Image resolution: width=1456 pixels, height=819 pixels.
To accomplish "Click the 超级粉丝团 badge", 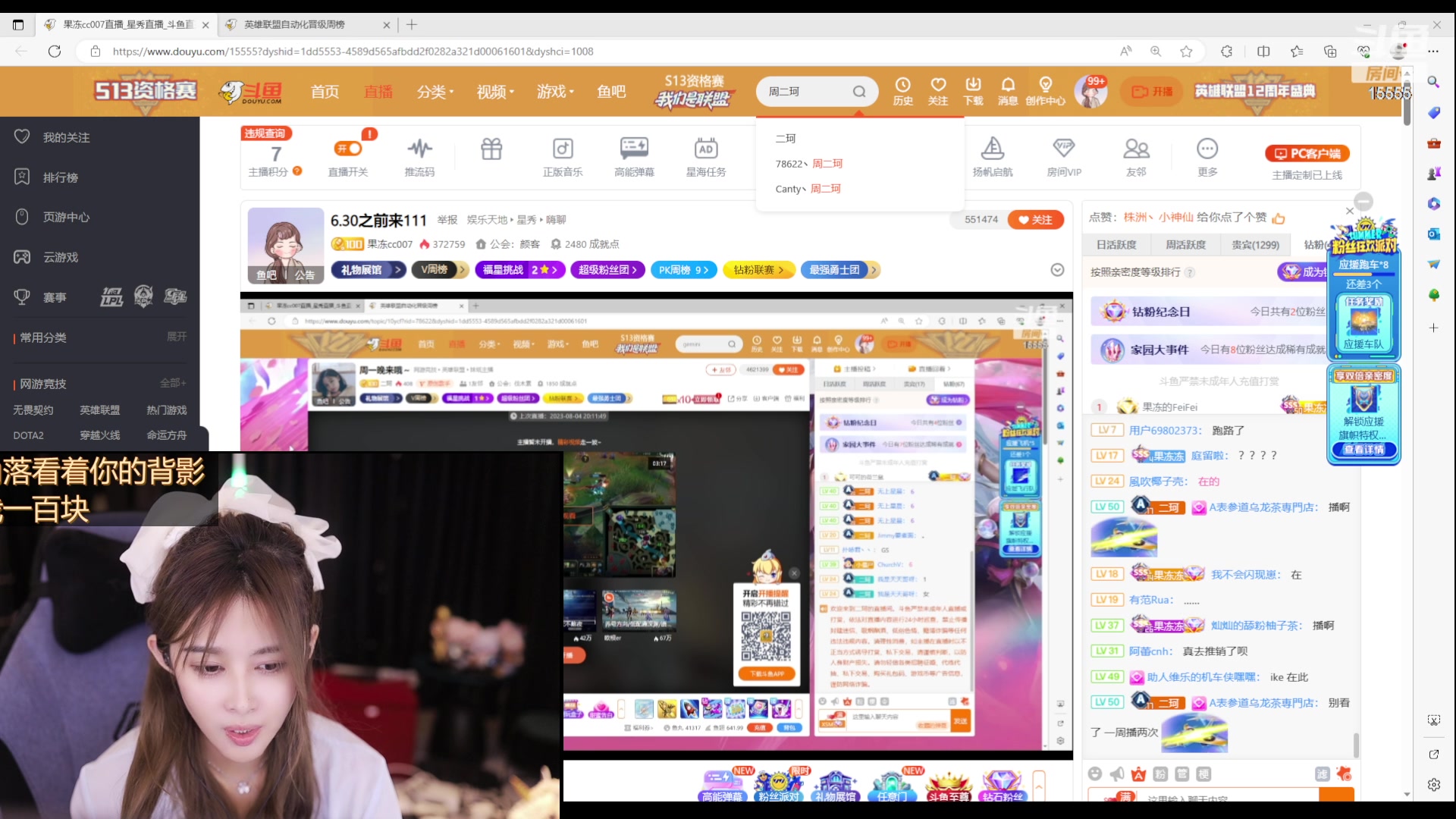I will coord(607,270).
